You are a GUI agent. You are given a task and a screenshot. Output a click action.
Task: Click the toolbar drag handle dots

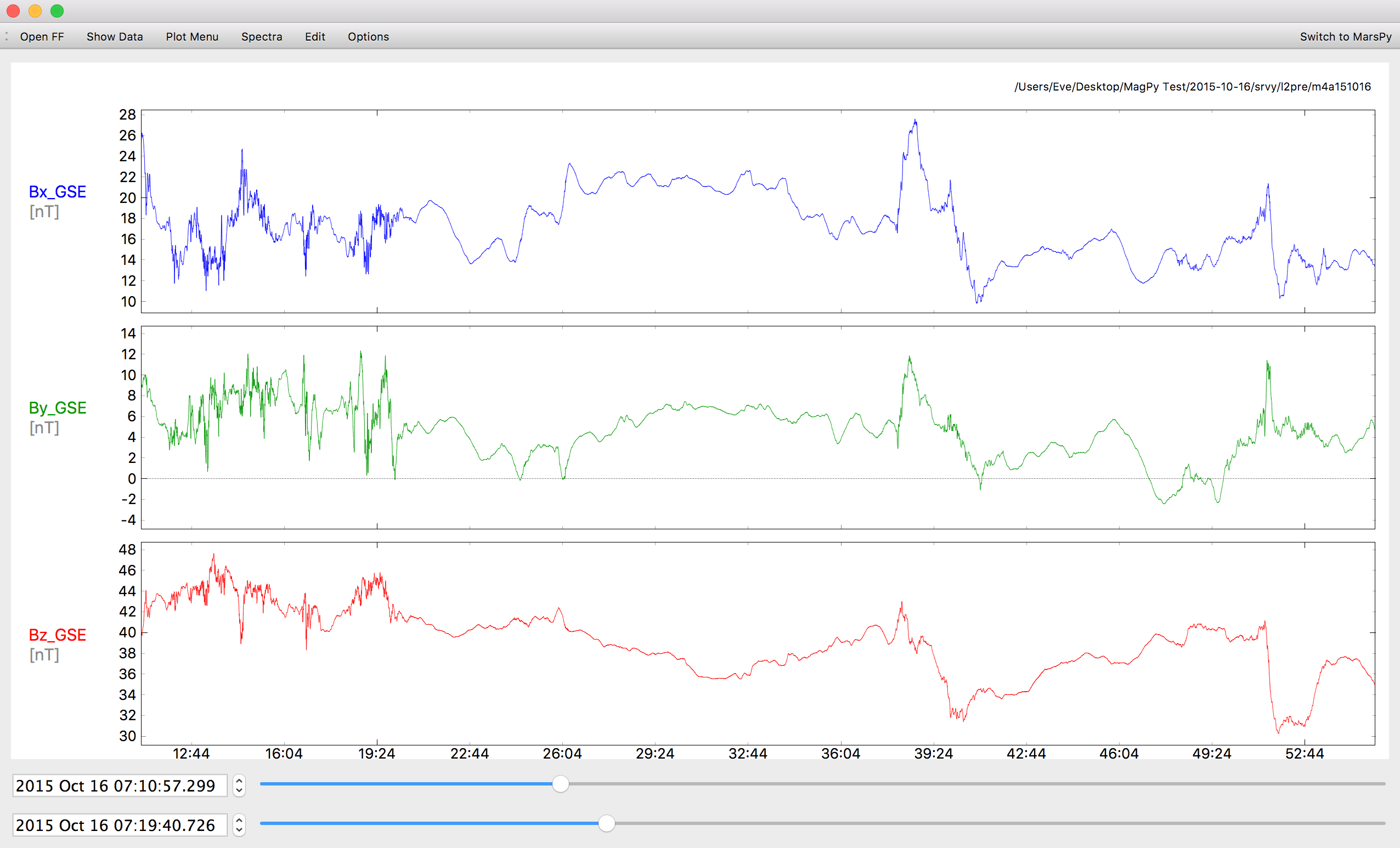point(6,36)
